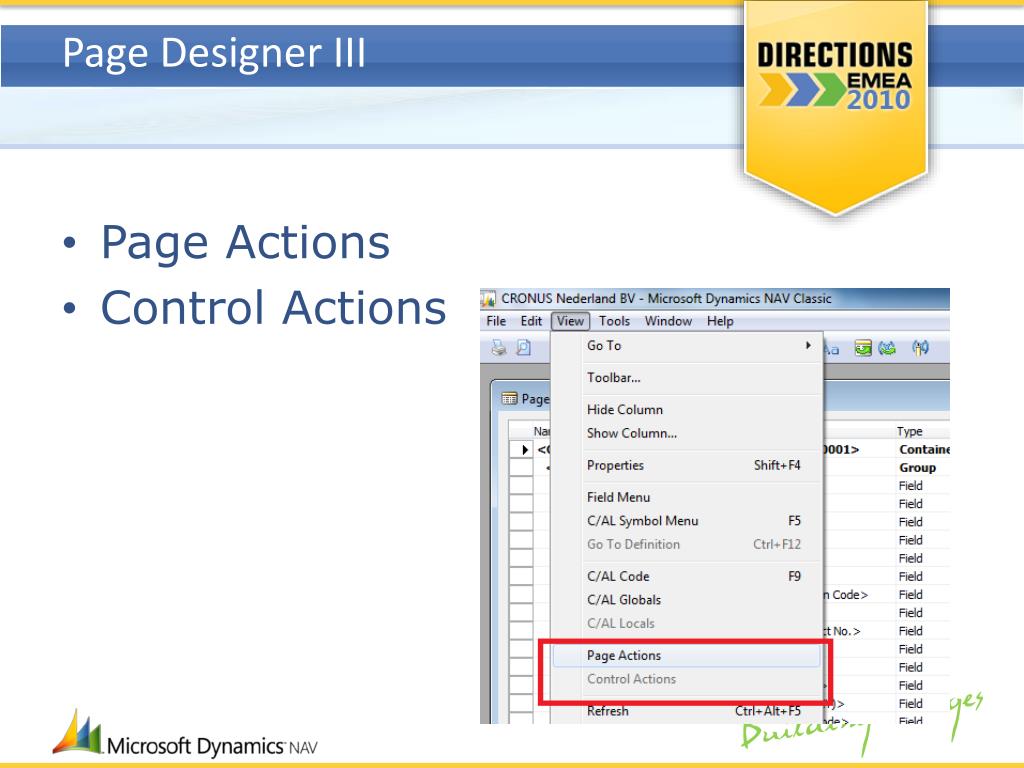Click the rightmost blue toolbar icon
The height and width of the screenshot is (768, 1024).
point(920,348)
